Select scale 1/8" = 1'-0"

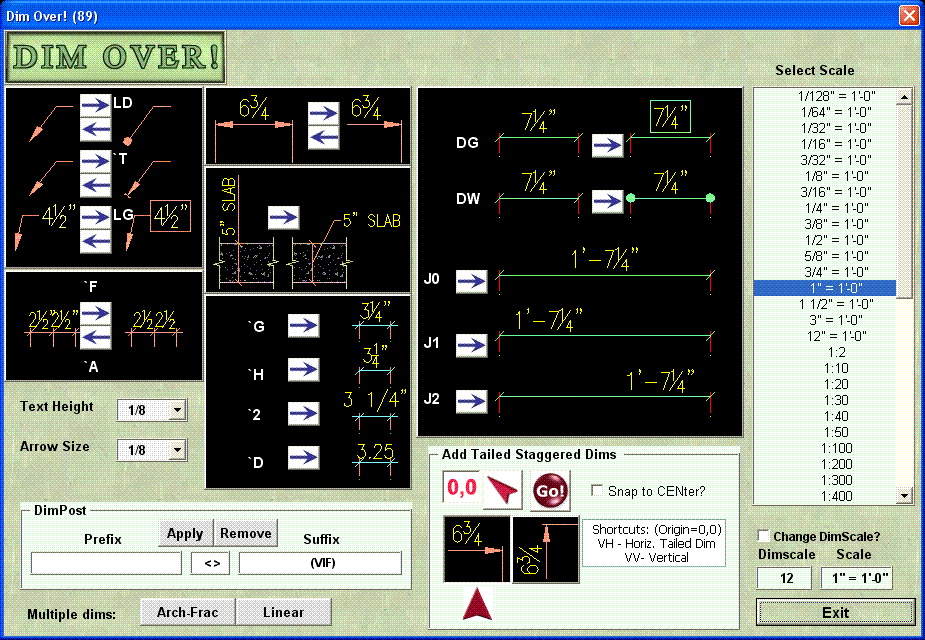pos(825,176)
